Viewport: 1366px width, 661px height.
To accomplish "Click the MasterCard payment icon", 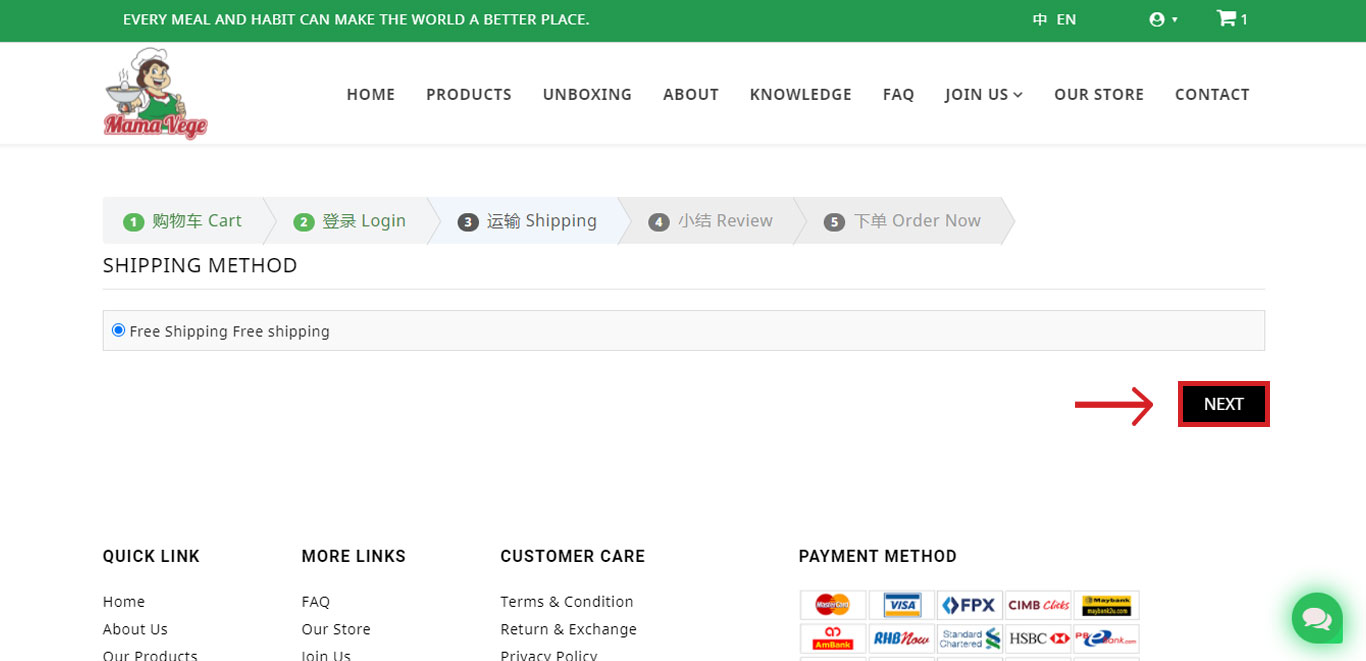I will coord(832,605).
